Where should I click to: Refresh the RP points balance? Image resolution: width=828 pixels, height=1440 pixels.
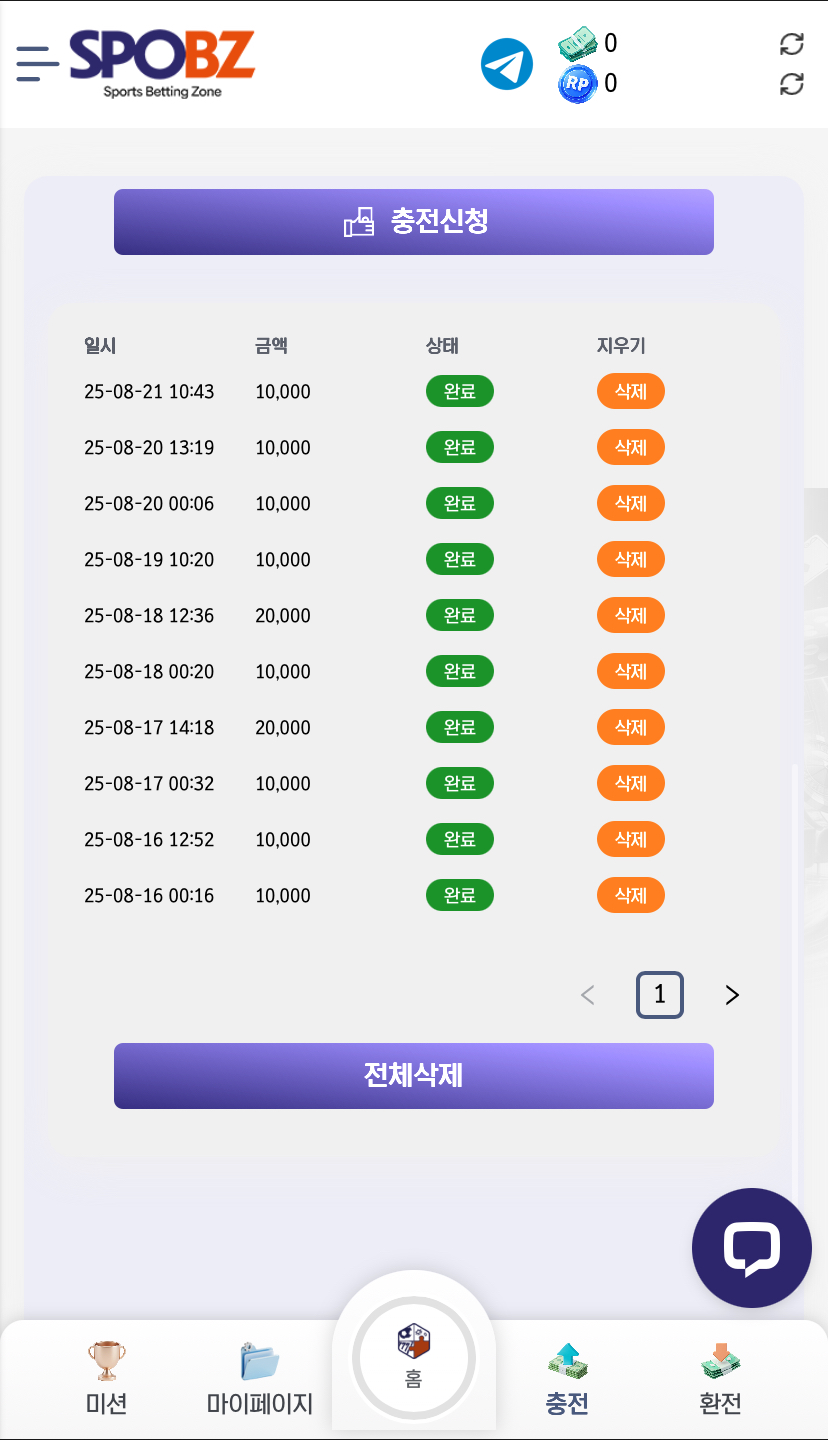point(791,84)
